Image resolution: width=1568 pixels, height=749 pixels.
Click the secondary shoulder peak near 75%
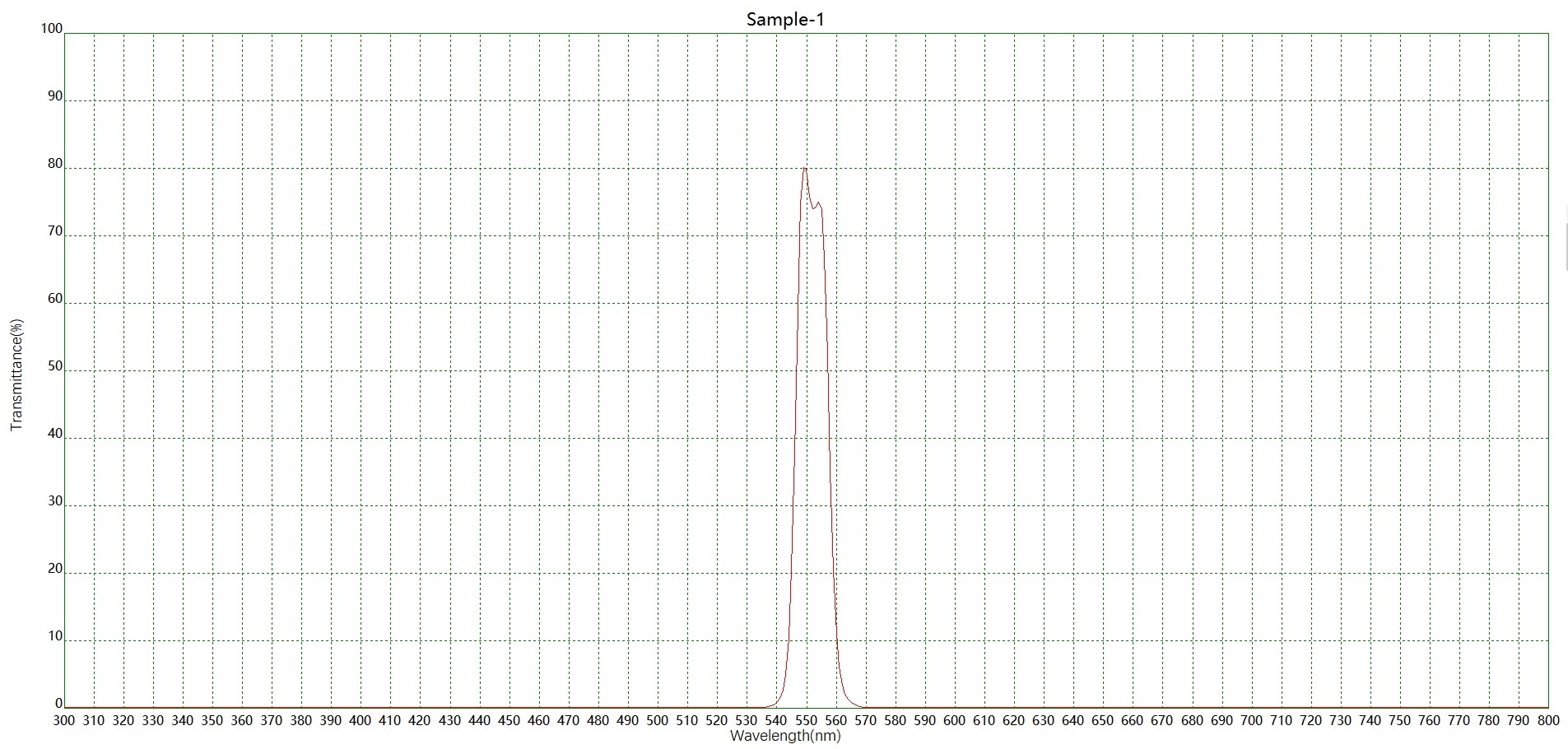(818, 202)
